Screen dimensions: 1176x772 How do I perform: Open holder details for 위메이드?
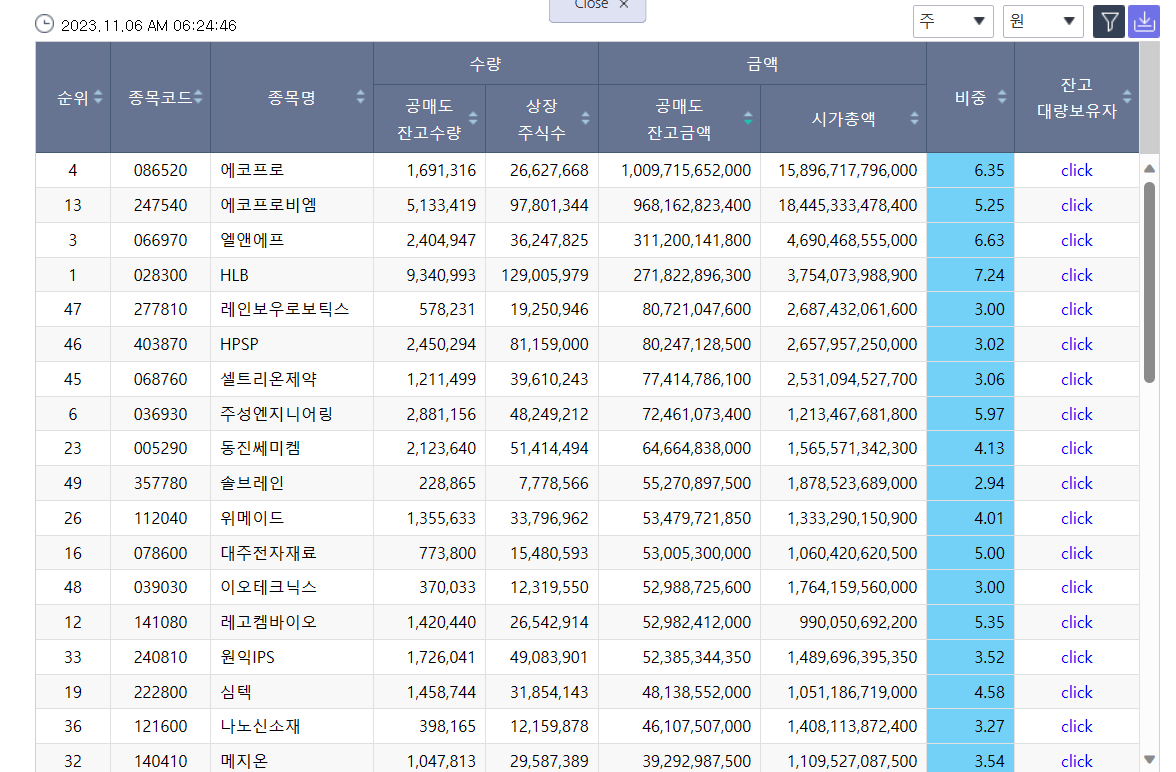1076,518
